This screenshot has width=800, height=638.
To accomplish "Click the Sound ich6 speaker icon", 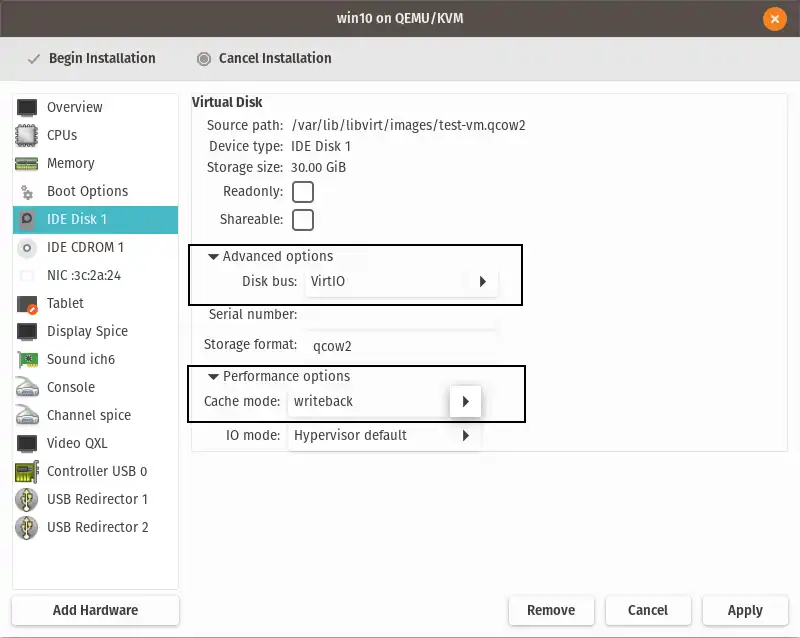I will click(26, 359).
